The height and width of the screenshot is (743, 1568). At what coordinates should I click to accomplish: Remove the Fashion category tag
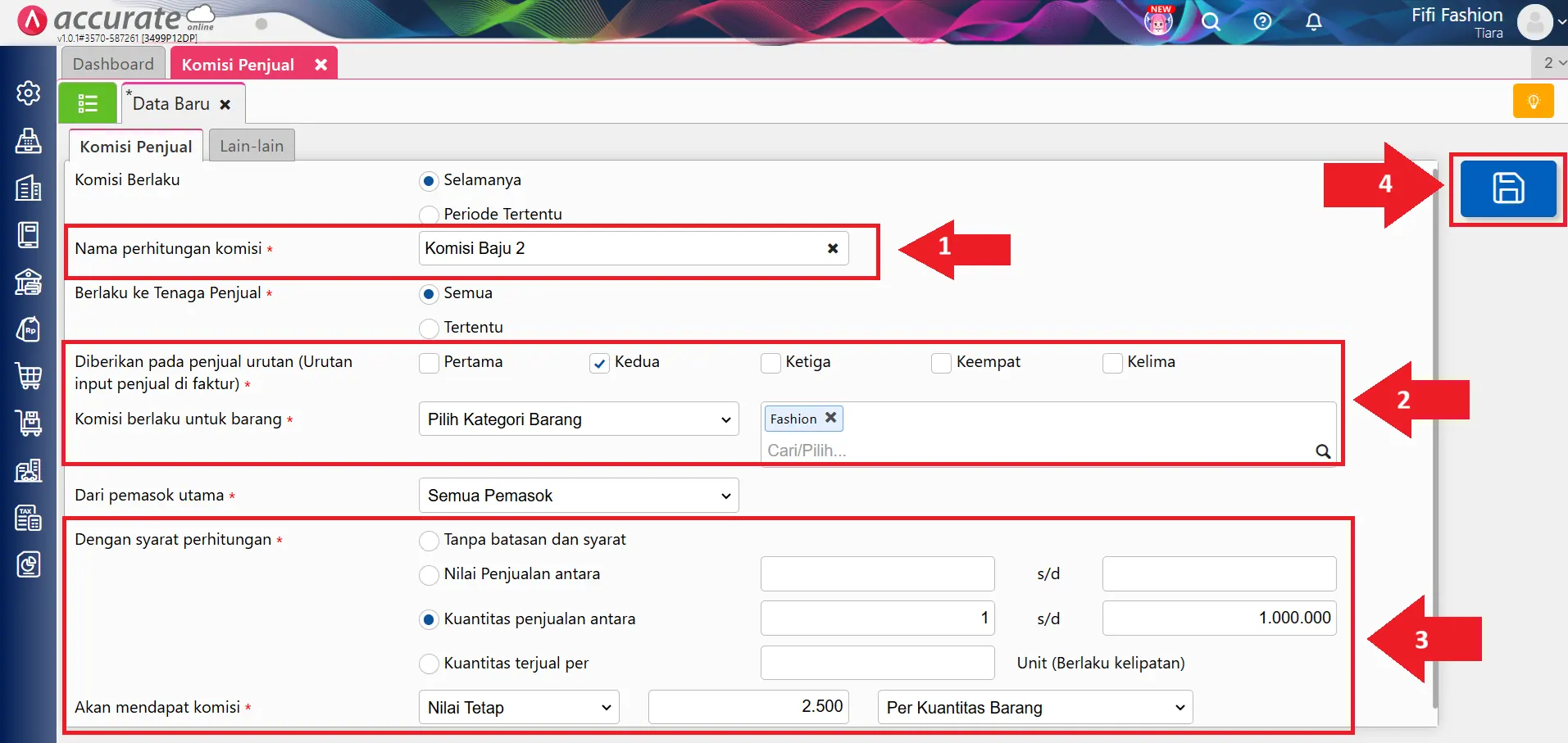point(830,418)
